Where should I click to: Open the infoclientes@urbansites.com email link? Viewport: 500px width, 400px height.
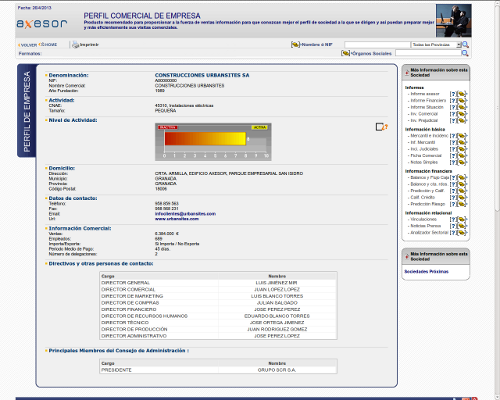185,214
